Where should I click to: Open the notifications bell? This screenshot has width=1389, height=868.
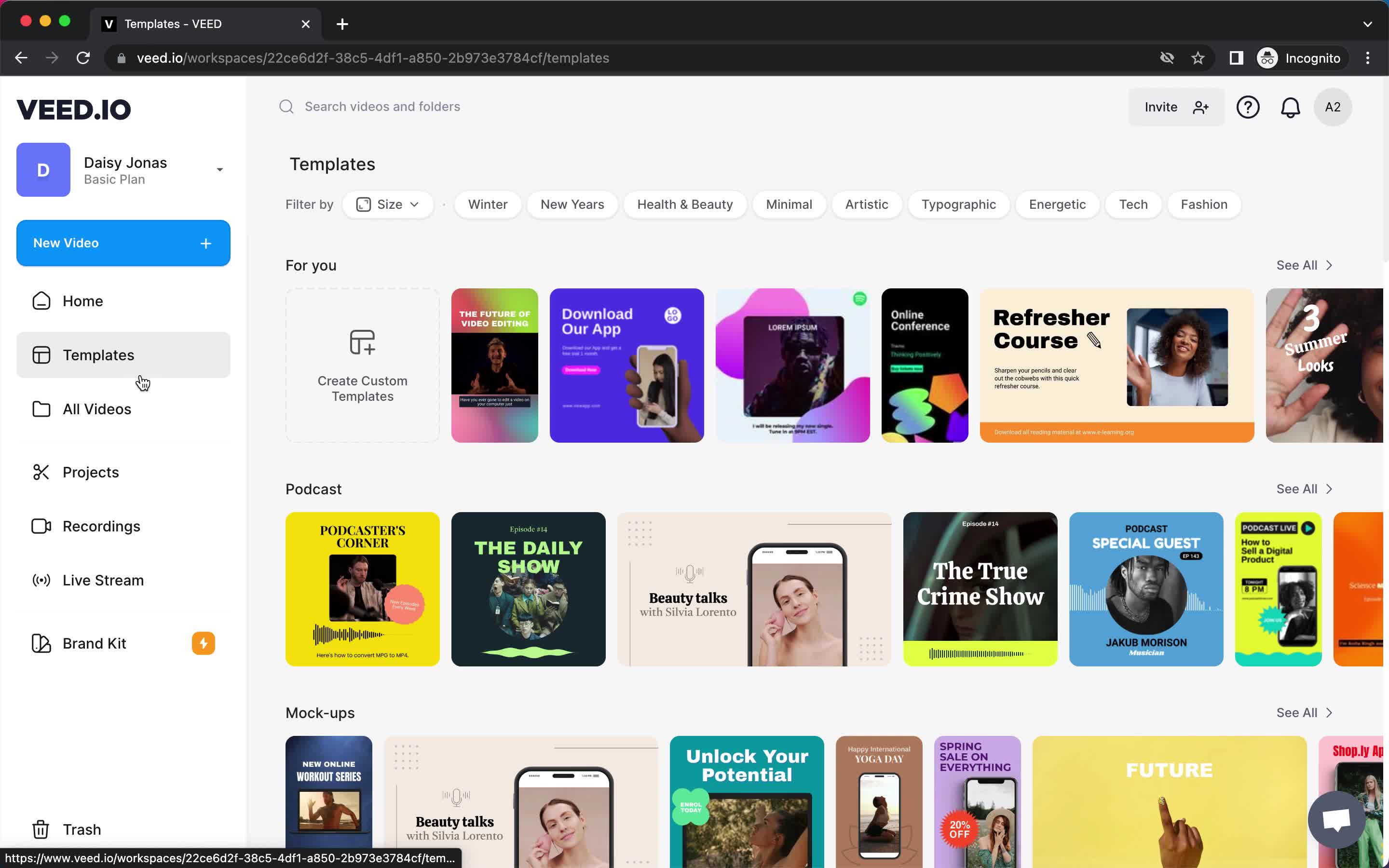coord(1290,107)
